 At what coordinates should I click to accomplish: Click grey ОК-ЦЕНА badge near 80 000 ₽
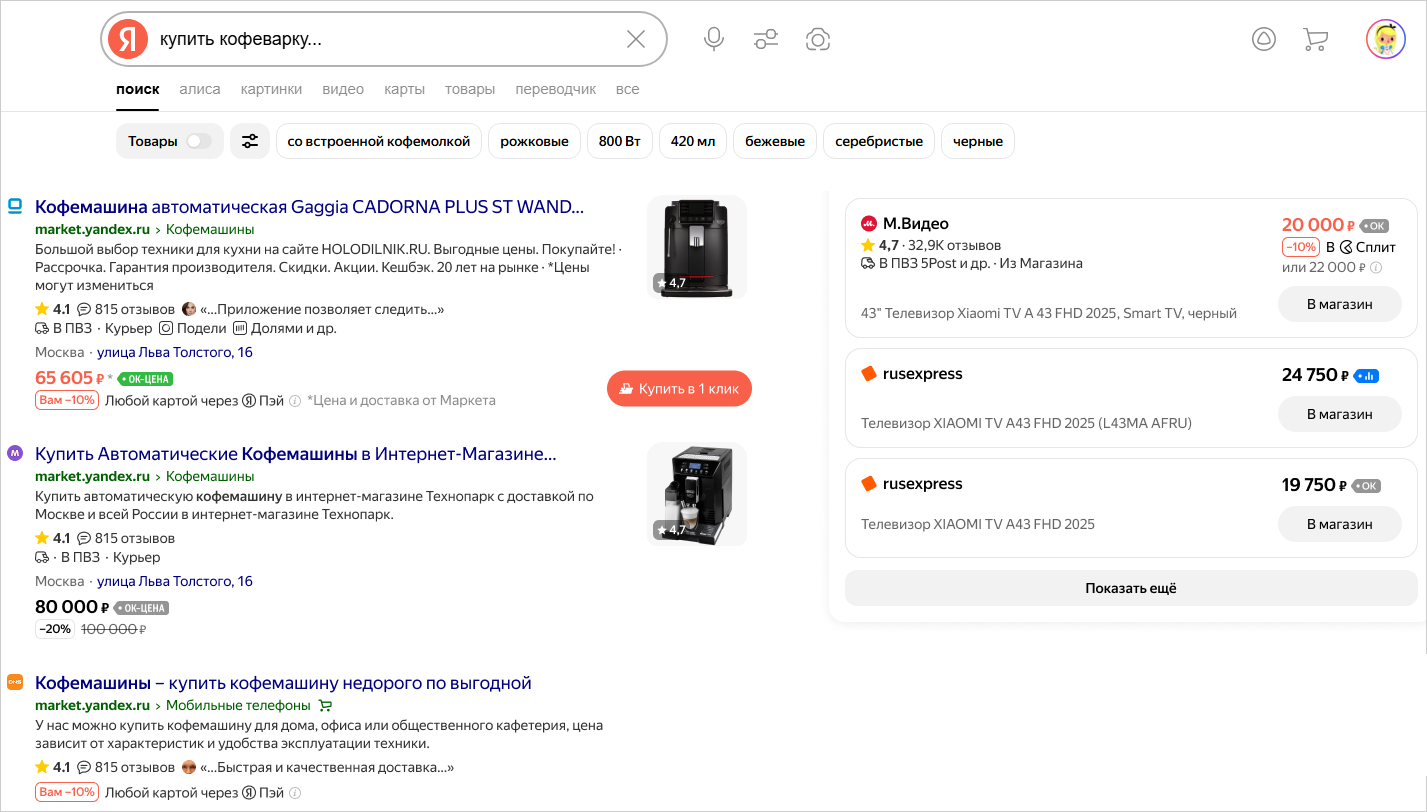click(141, 607)
